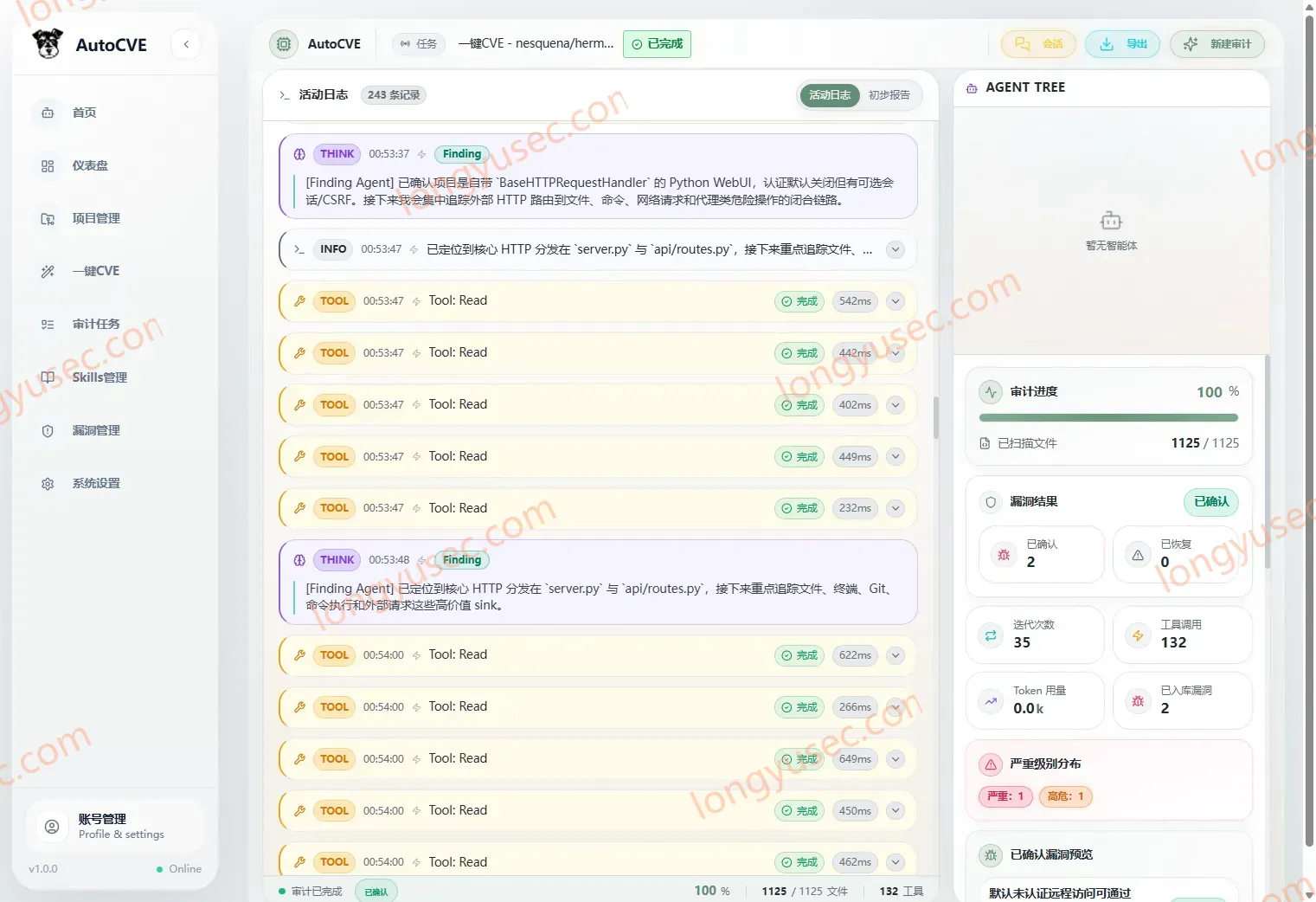The width and height of the screenshot is (1316, 902).
Task: Click the 审计进度 progress bar
Action: pos(1108,418)
